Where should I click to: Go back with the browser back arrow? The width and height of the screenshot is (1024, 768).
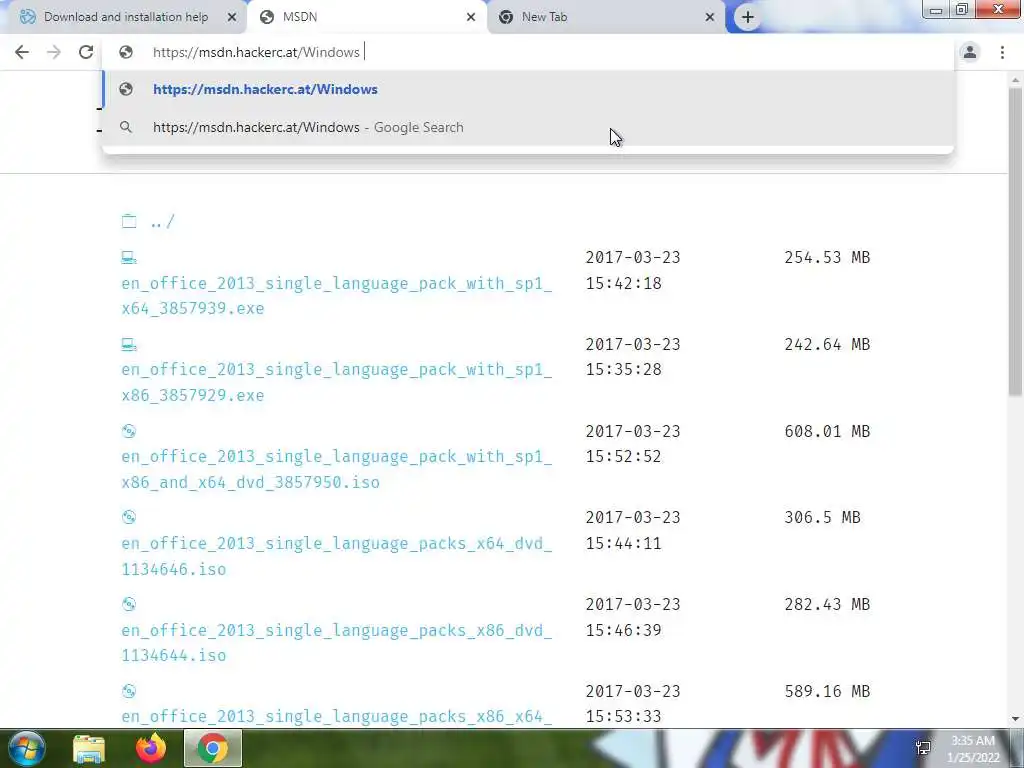pyautogui.click(x=22, y=52)
